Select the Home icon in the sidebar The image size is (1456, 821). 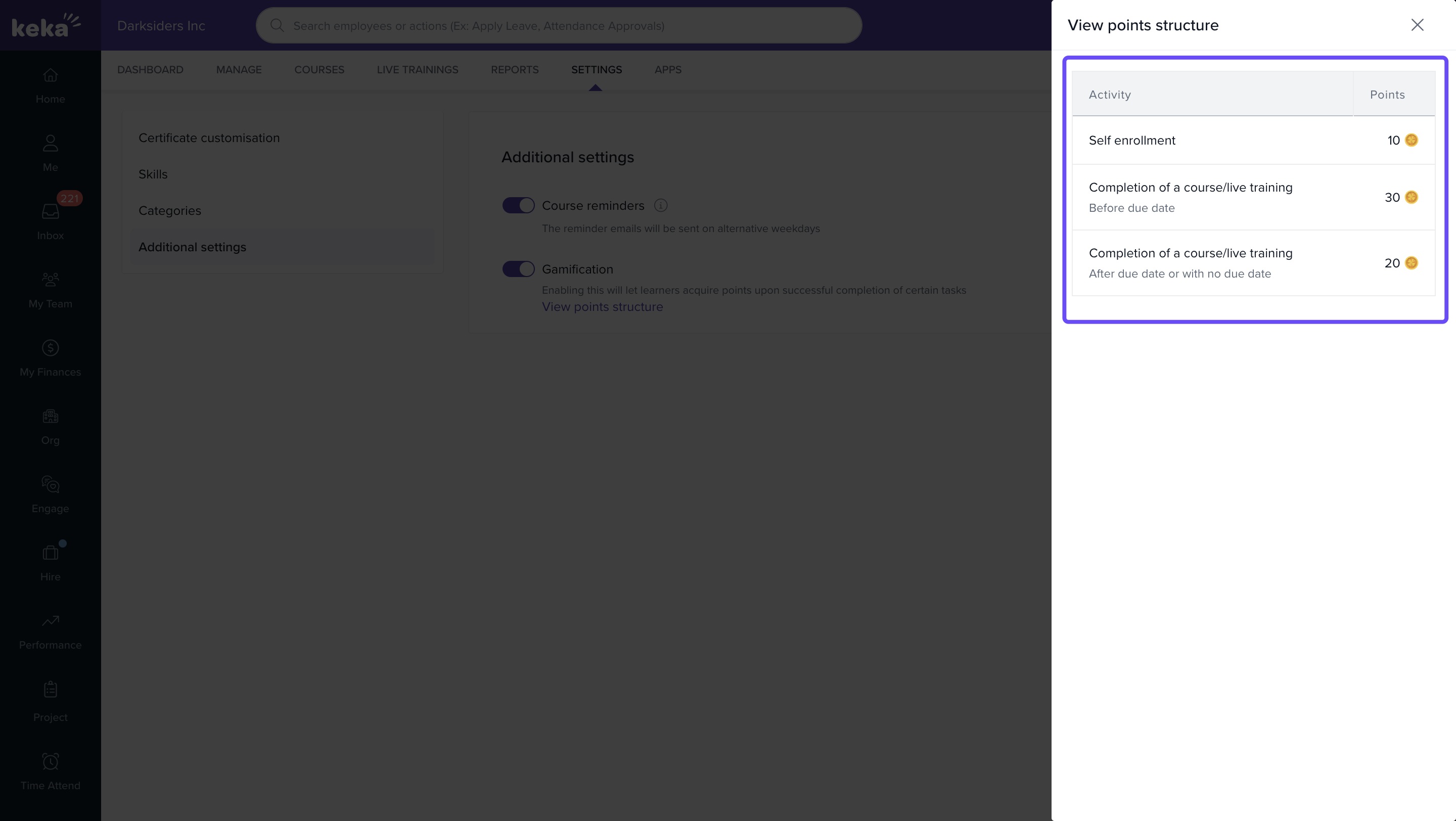pyautogui.click(x=50, y=85)
